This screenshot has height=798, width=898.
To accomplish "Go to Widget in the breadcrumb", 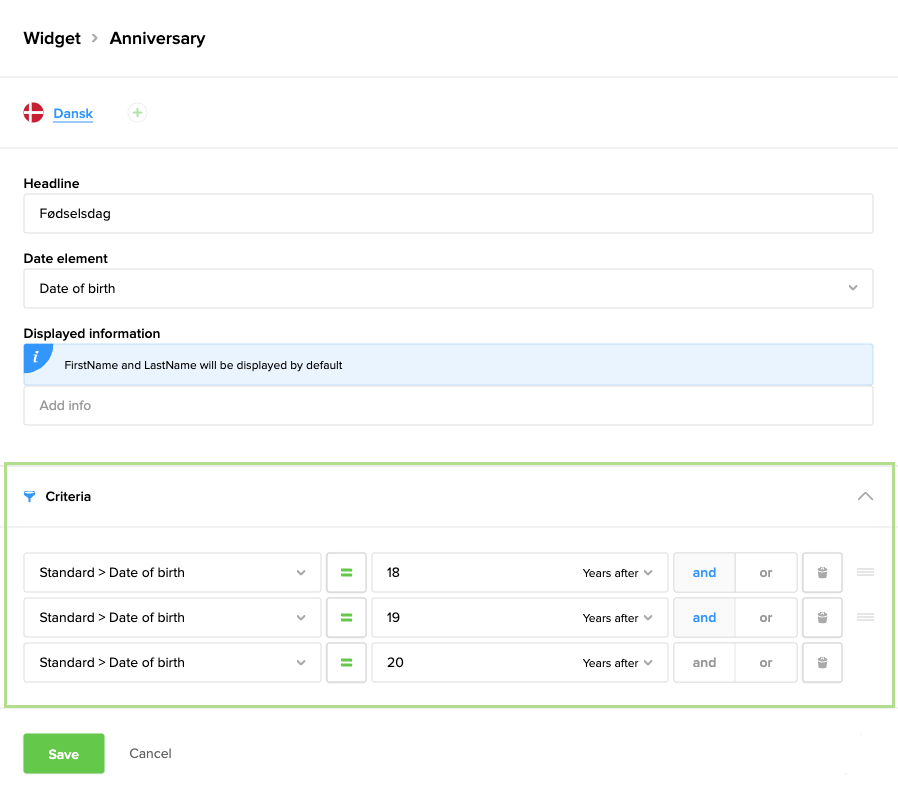I will coord(52,38).
